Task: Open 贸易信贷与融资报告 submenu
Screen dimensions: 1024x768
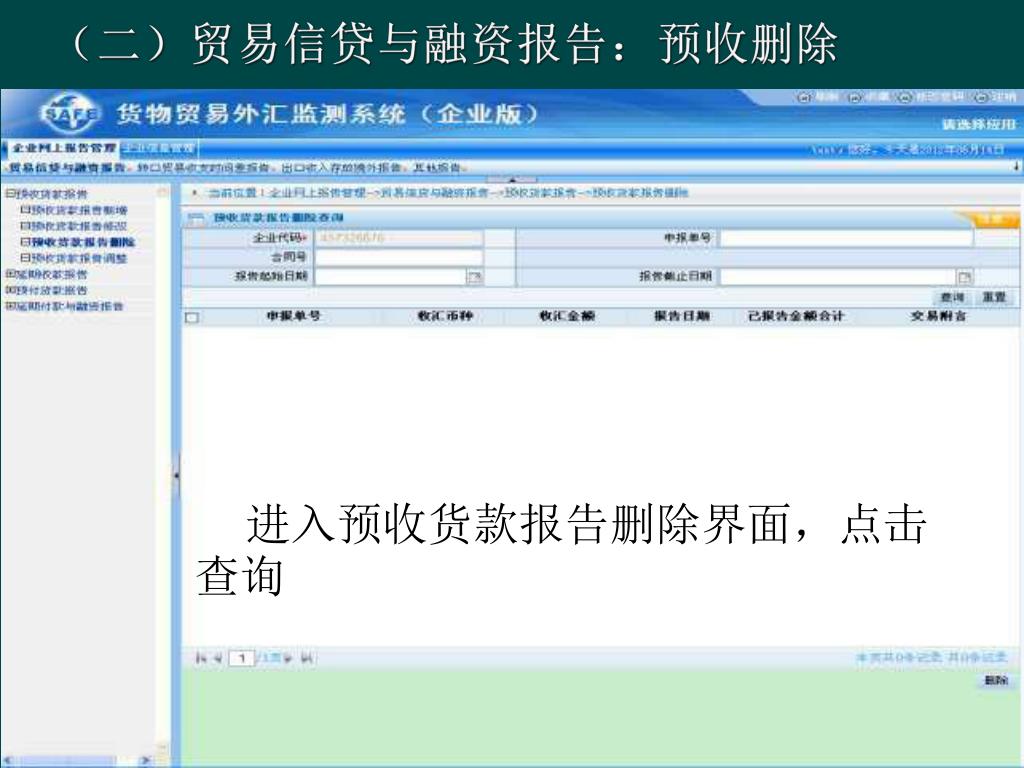Action: (x=67, y=168)
